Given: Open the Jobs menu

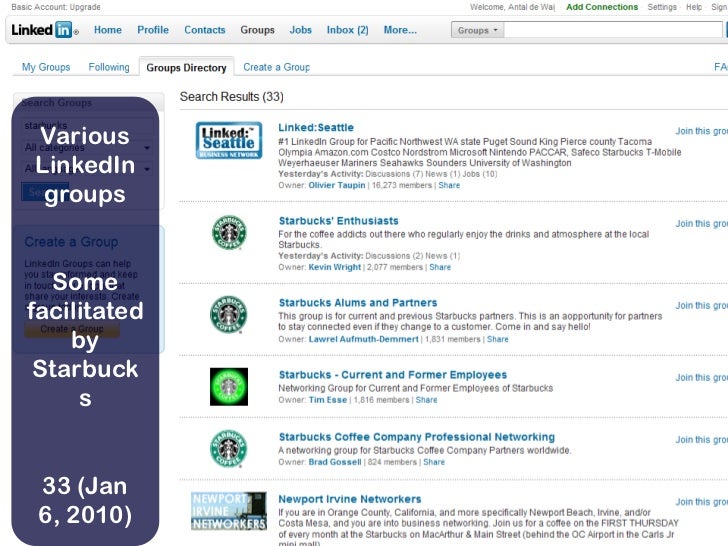Looking at the screenshot, I should coord(300,30).
